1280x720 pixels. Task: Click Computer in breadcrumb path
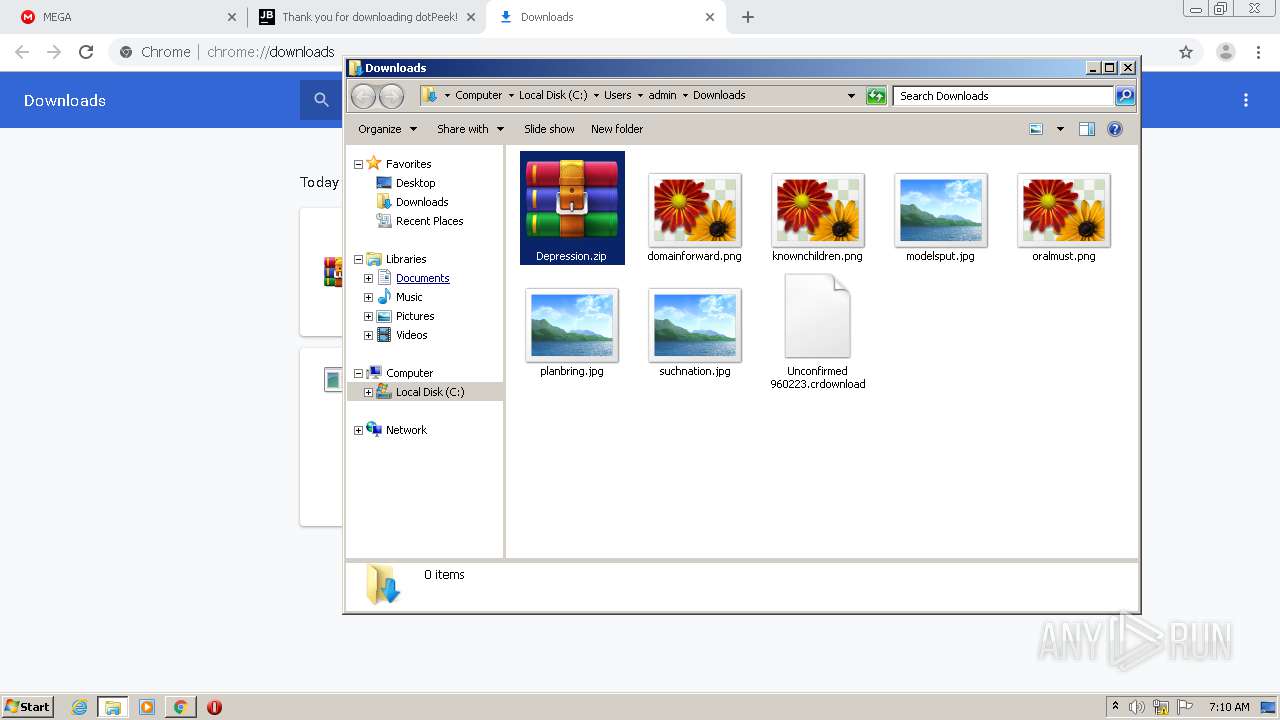point(478,95)
